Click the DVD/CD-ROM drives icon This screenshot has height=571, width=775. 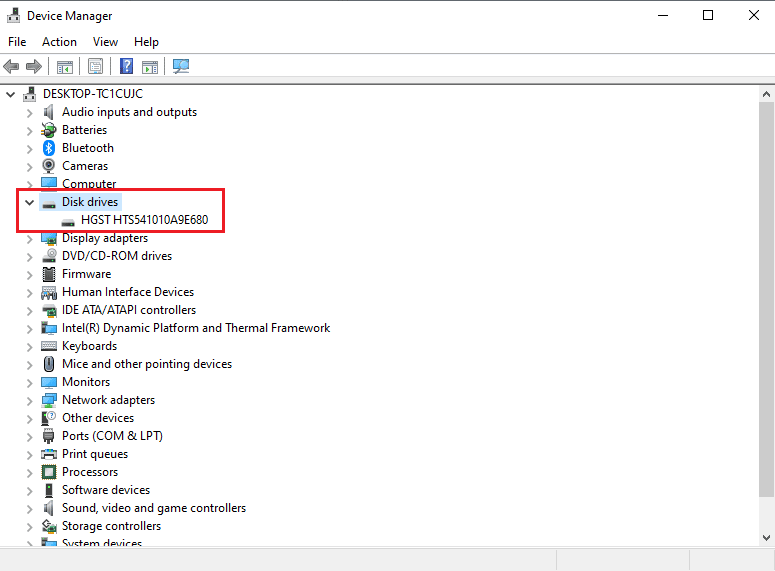click(x=49, y=256)
